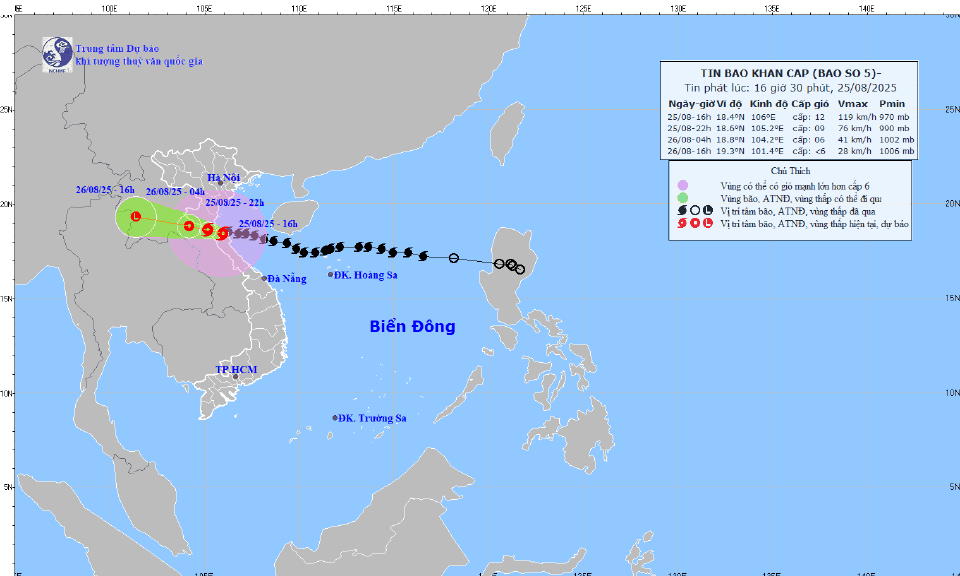Click the '25/08-22h' table cell
960x576 pixels.
tap(689, 129)
